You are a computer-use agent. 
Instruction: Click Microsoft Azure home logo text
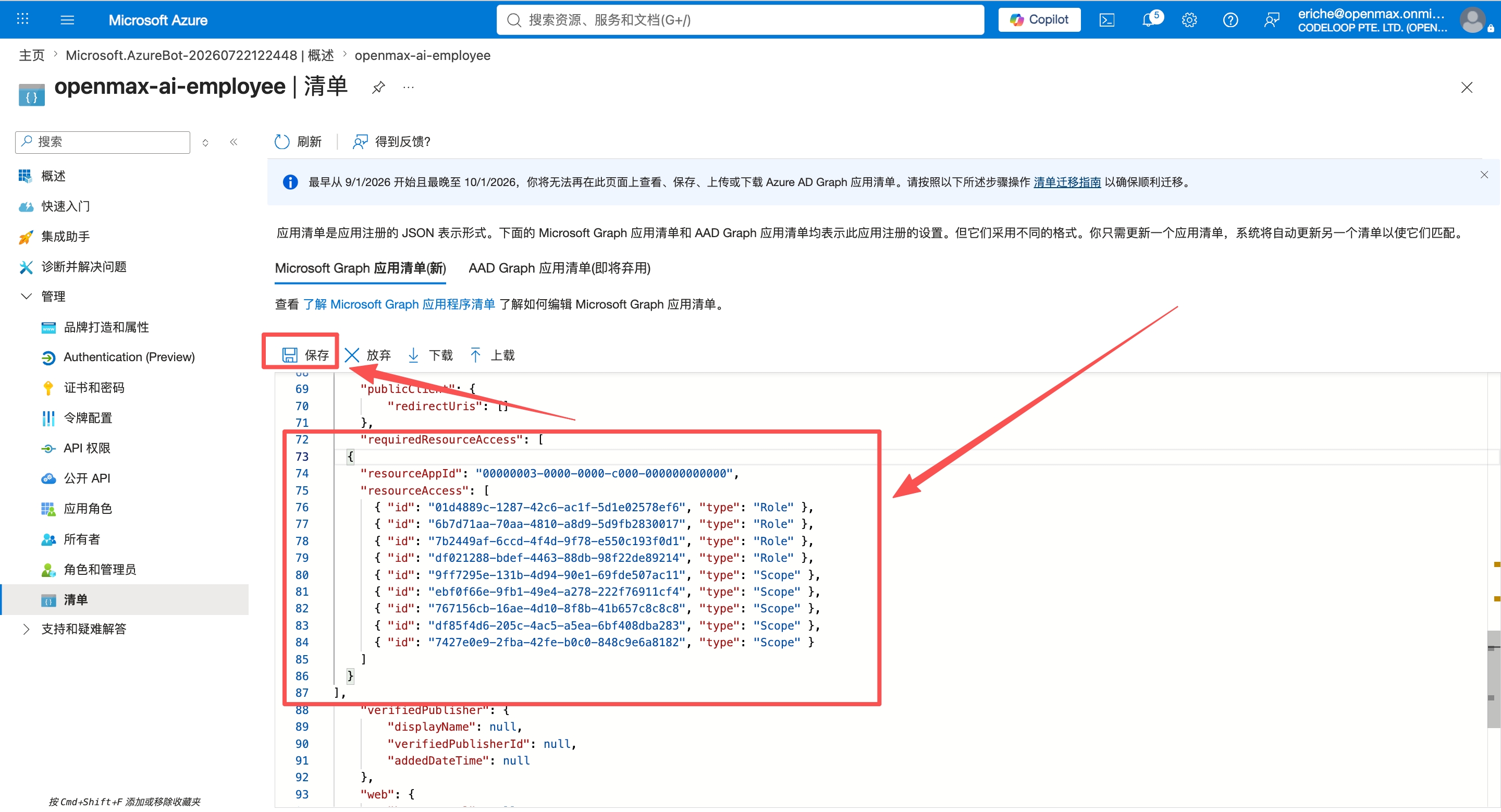coord(158,20)
